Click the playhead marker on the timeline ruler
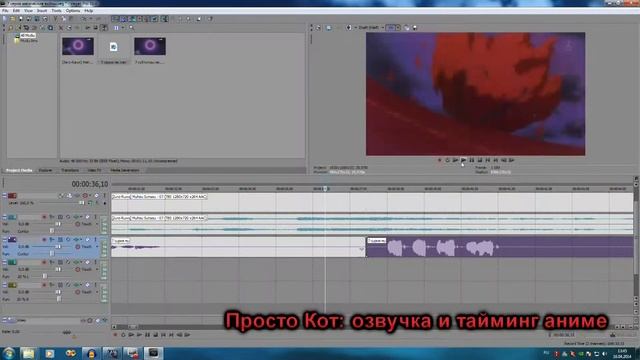640x360 pixels. pos(325,189)
